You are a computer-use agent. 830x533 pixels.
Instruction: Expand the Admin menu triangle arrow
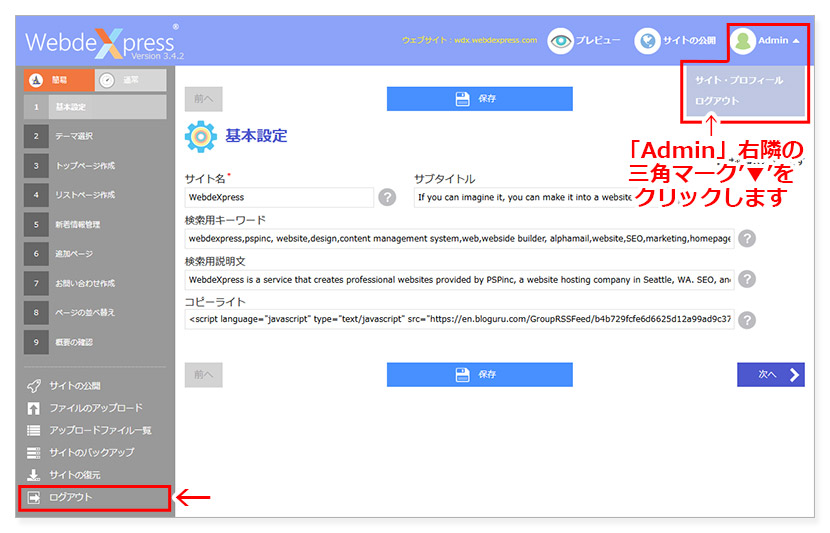tap(796, 41)
